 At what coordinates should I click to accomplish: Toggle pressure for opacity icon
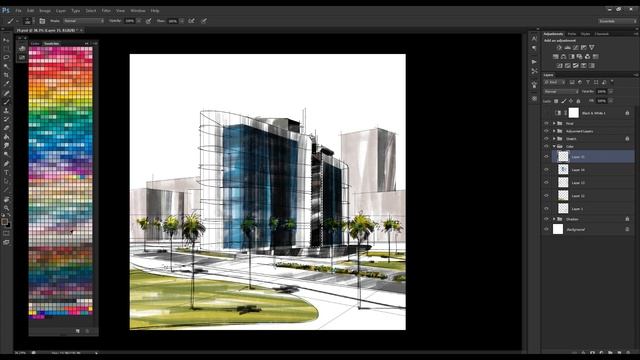[x=149, y=21]
